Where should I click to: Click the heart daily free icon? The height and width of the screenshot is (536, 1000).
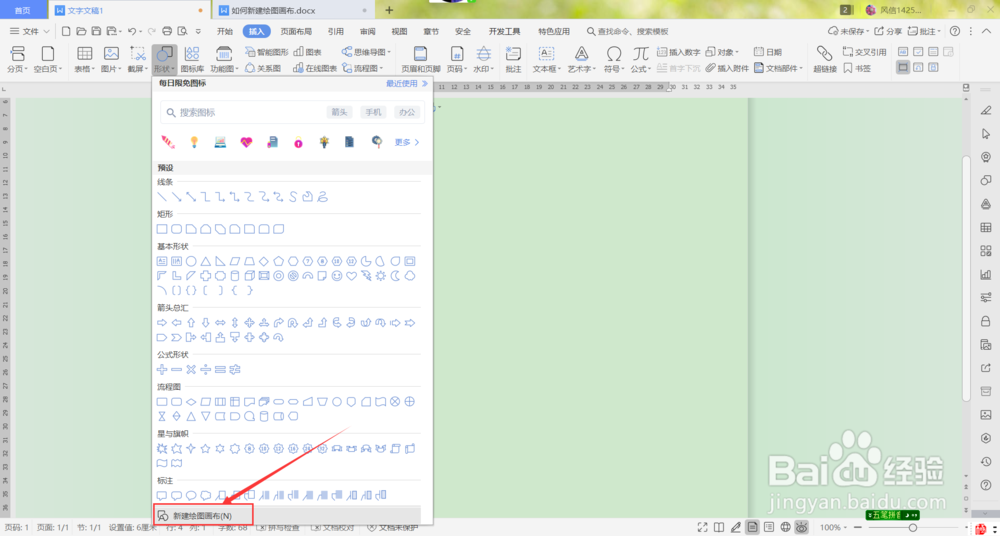pos(247,142)
